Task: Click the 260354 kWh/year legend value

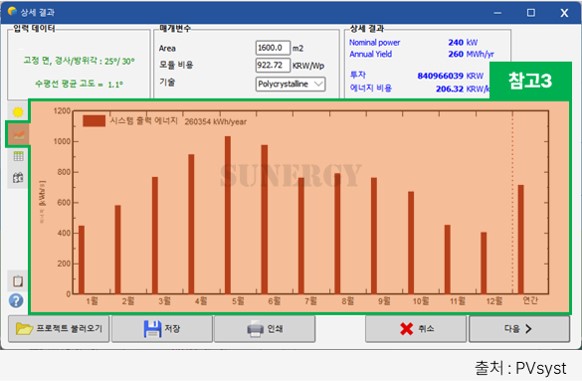Action: (x=216, y=122)
